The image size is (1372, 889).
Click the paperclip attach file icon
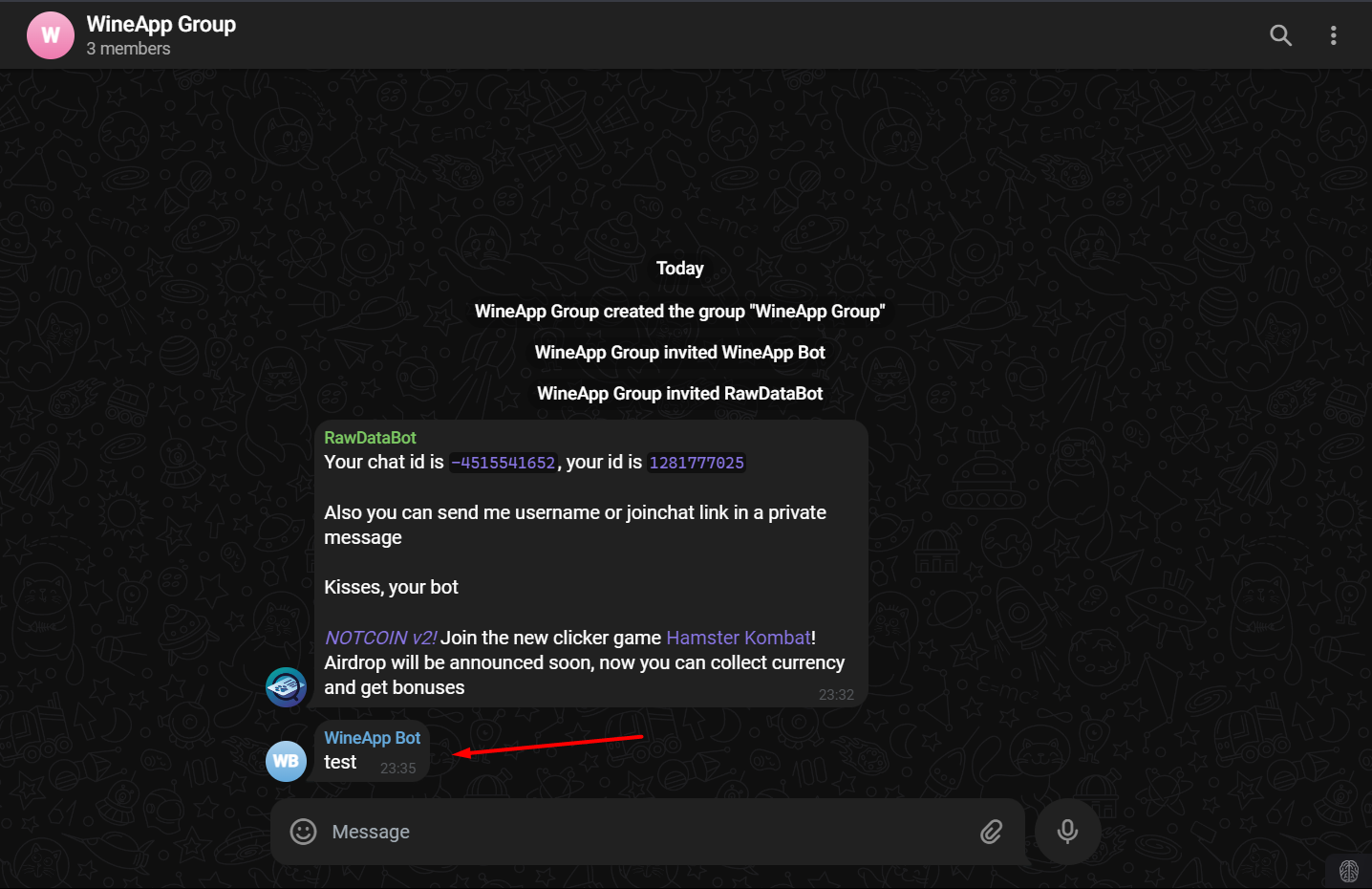[x=991, y=832]
